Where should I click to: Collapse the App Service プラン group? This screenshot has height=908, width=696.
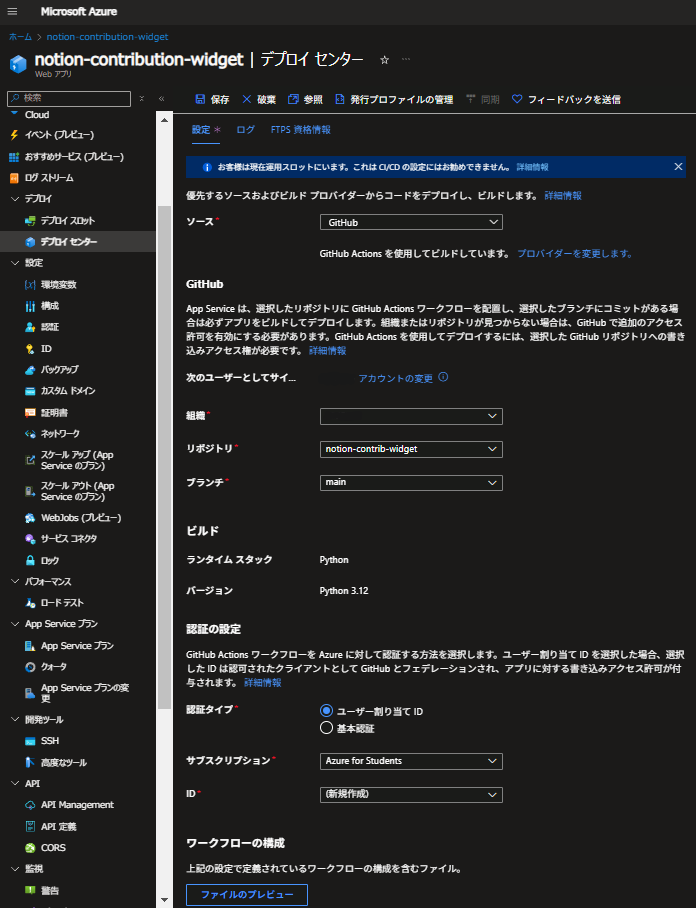click(x=15, y=624)
